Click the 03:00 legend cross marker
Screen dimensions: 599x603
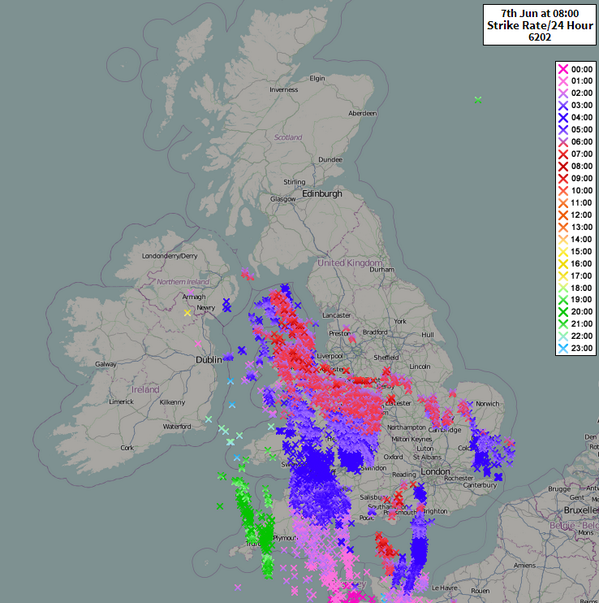[x=563, y=105]
